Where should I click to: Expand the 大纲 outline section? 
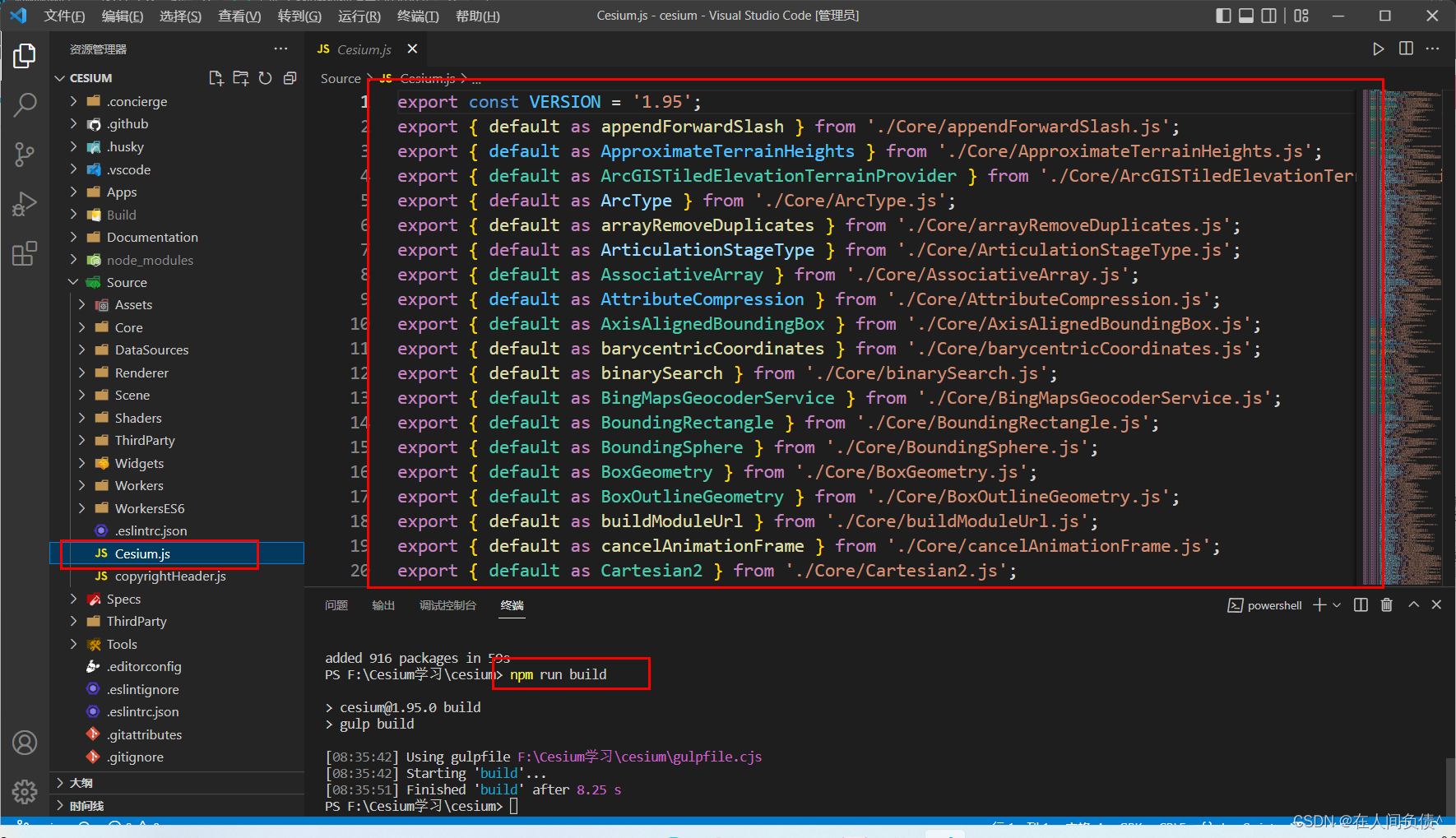click(x=177, y=783)
